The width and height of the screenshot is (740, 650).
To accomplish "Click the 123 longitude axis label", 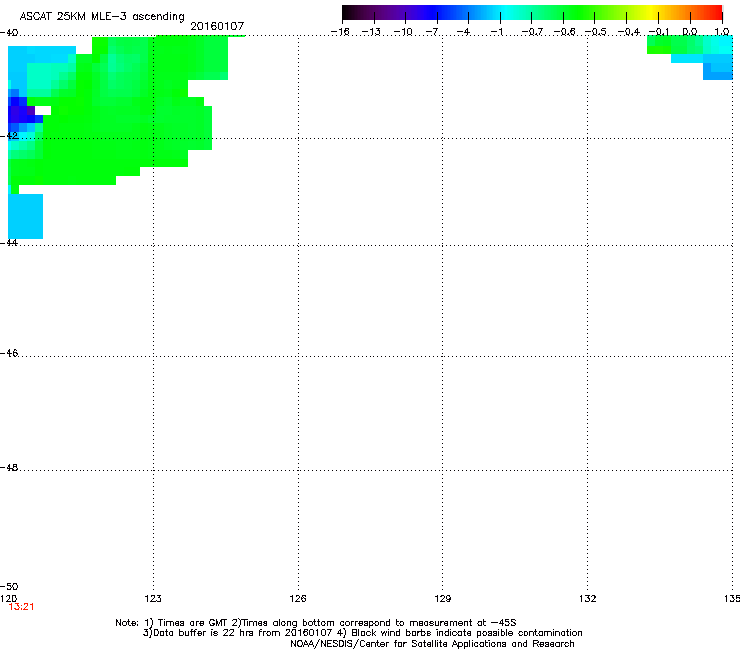I will 153,599.
